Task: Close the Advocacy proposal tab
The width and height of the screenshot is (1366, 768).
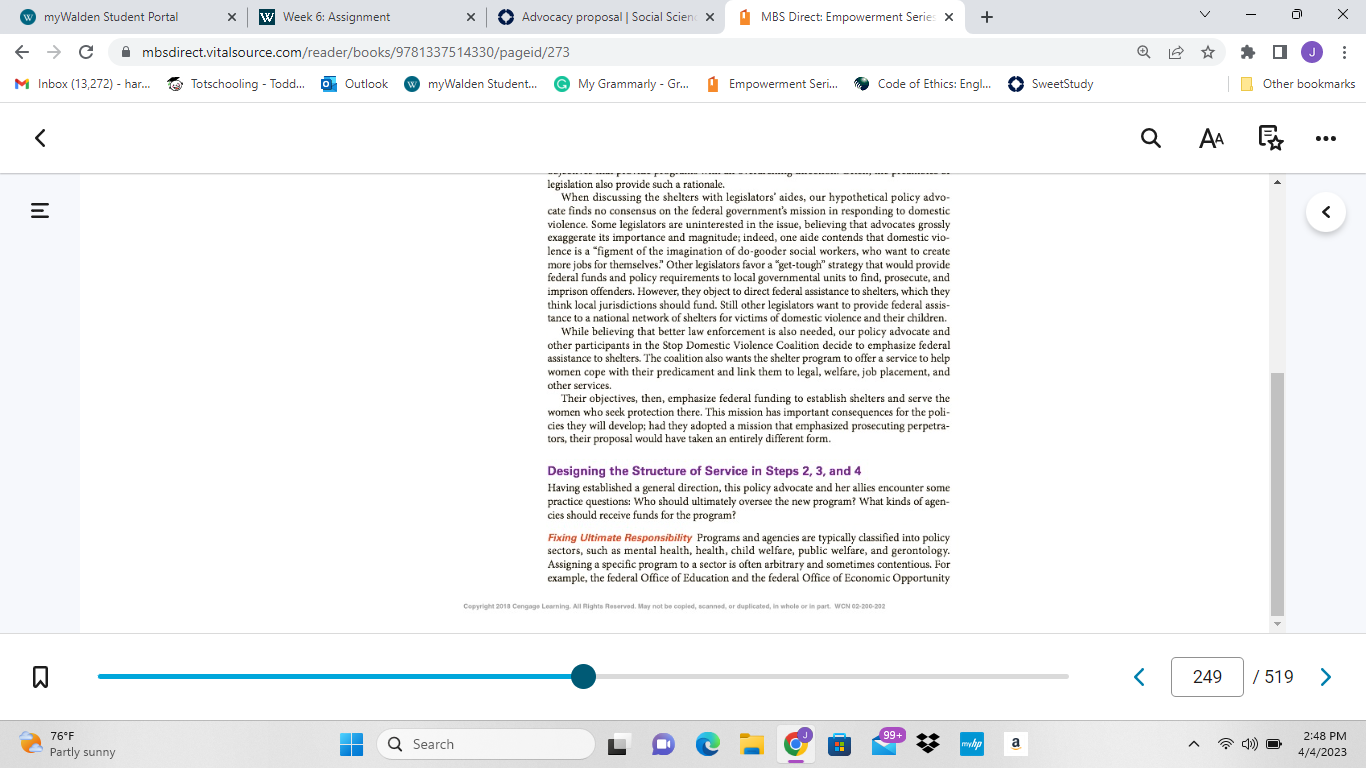Action: click(x=710, y=17)
